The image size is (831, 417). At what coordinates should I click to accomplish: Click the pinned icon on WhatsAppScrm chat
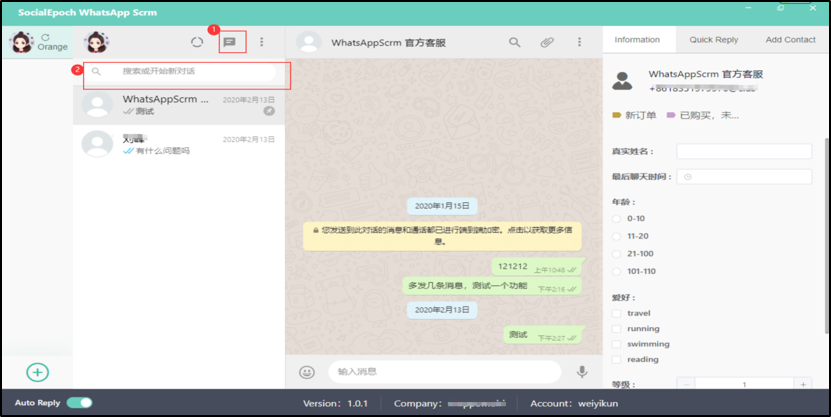[x=269, y=111]
